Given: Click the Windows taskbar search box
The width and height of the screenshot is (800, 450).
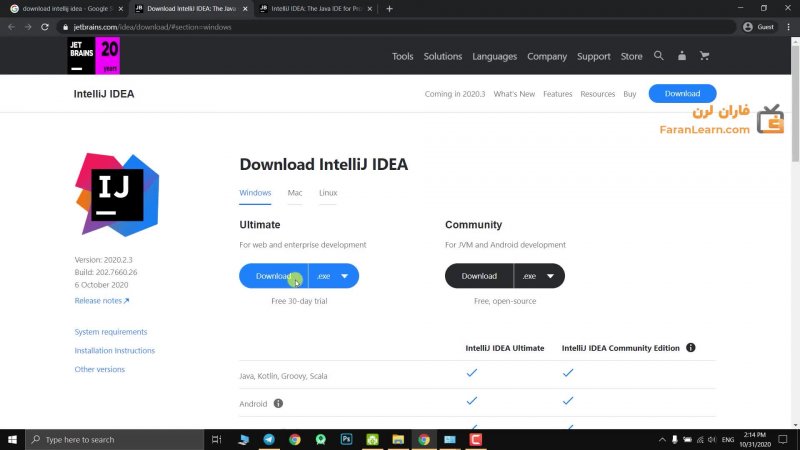Looking at the screenshot, I should (115, 439).
